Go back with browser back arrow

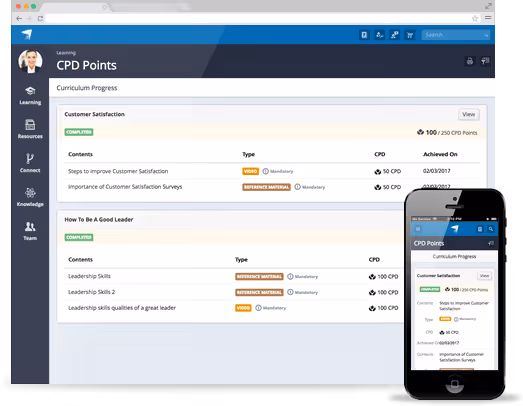point(19,18)
